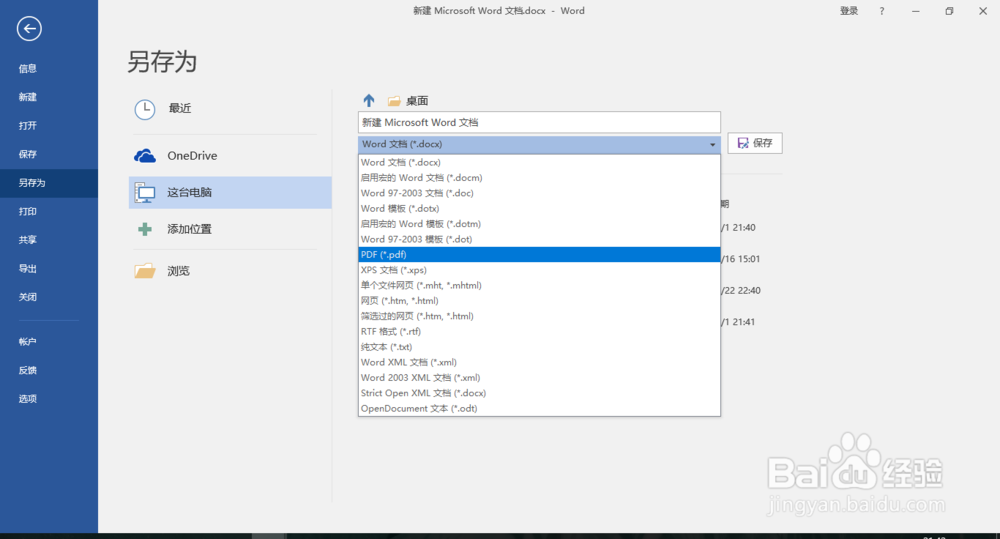Choose 这台电脑 as save location
1000x539 pixels.
[x=230, y=193]
